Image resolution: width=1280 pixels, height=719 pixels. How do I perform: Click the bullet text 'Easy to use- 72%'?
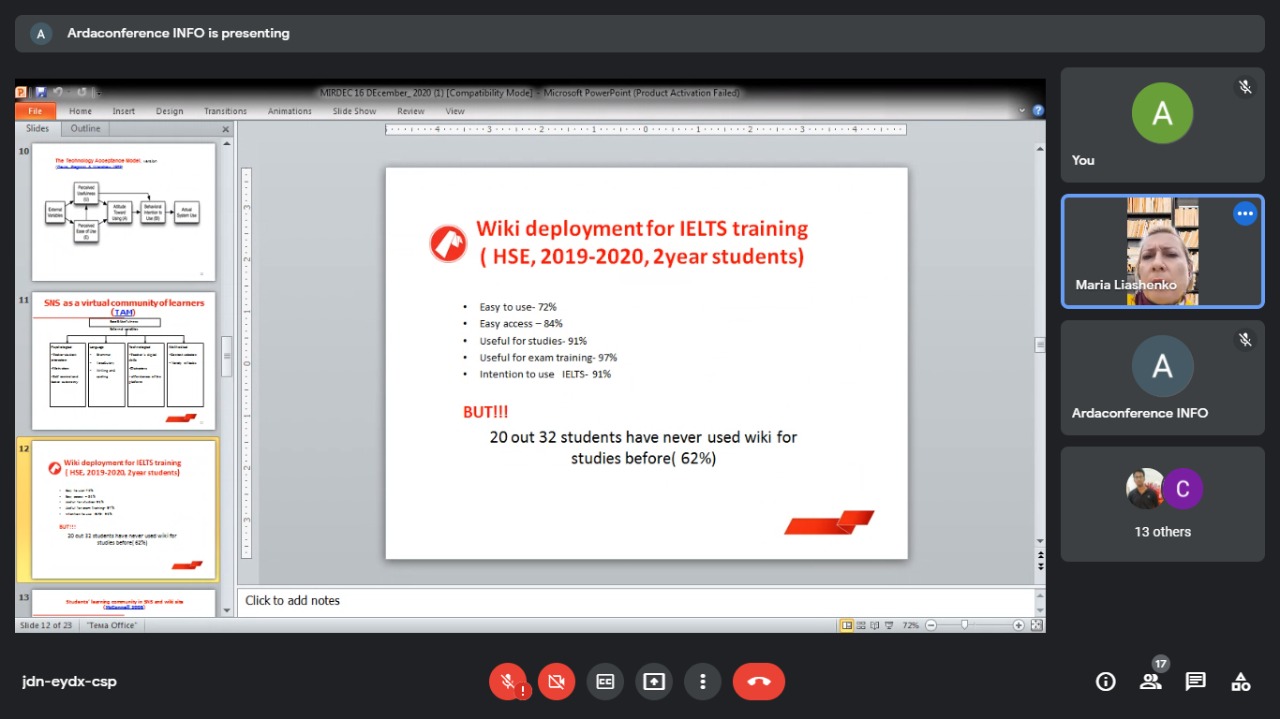click(518, 307)
